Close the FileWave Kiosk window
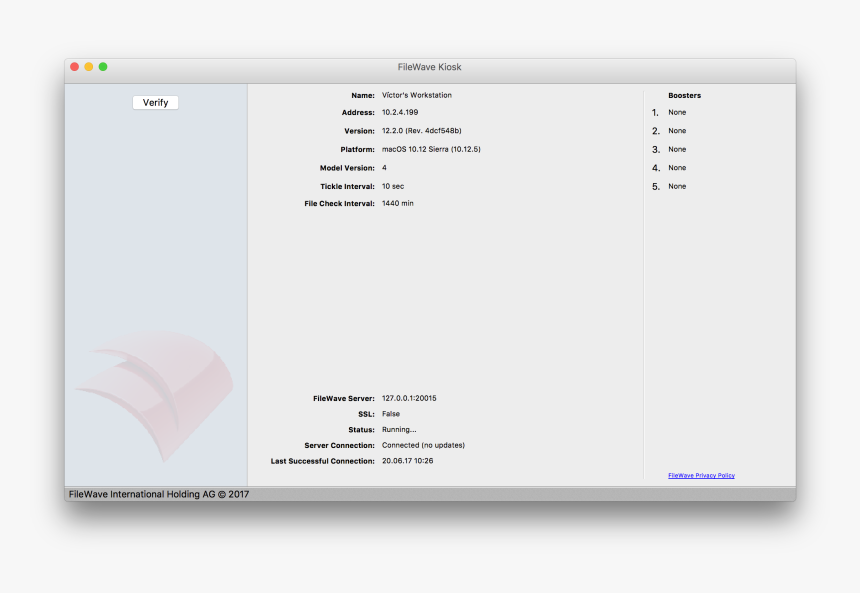This screenshot has width=860, height=593. tap(75, 67)
